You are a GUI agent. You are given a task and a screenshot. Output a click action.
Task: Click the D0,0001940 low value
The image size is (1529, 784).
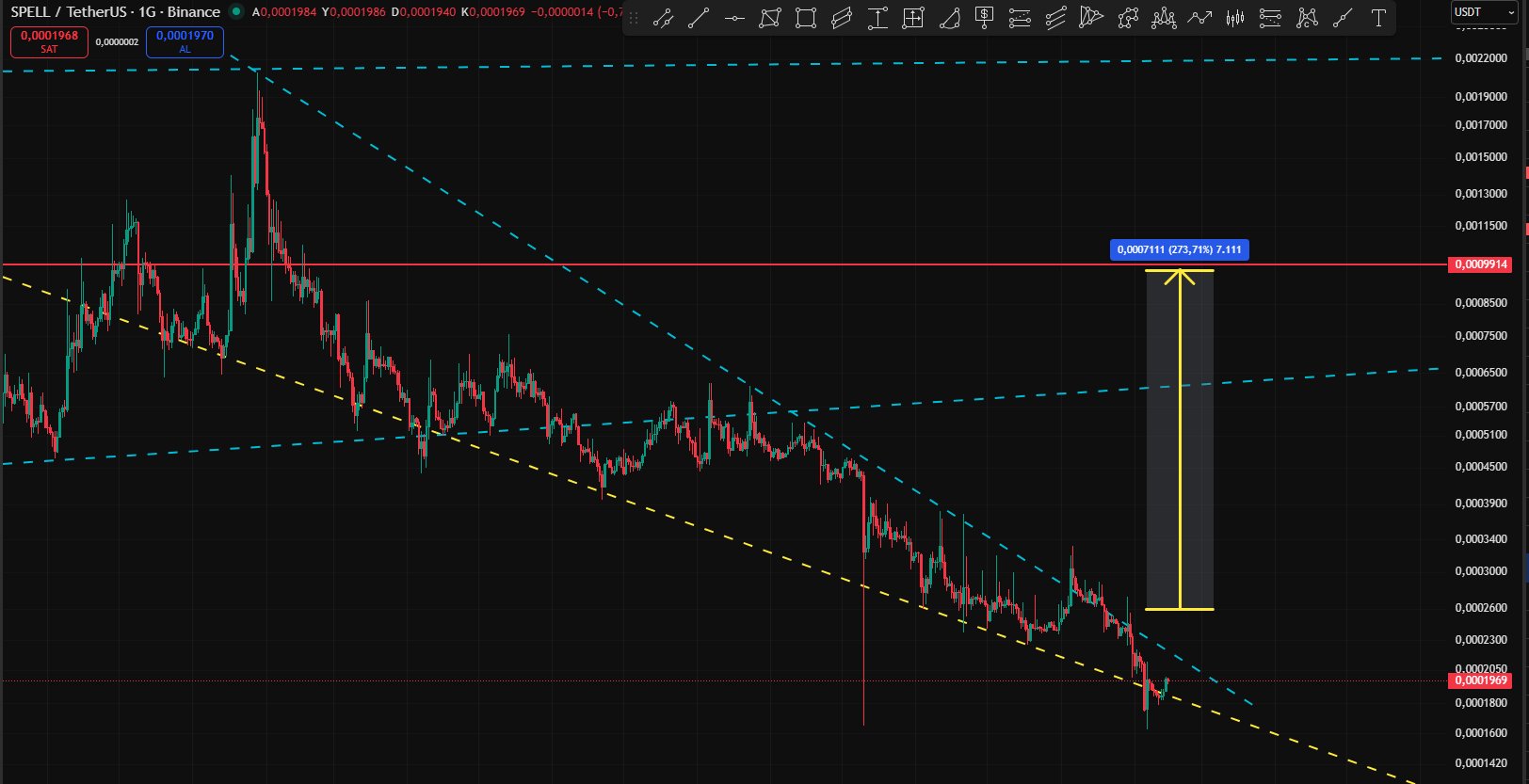(424, 12)
